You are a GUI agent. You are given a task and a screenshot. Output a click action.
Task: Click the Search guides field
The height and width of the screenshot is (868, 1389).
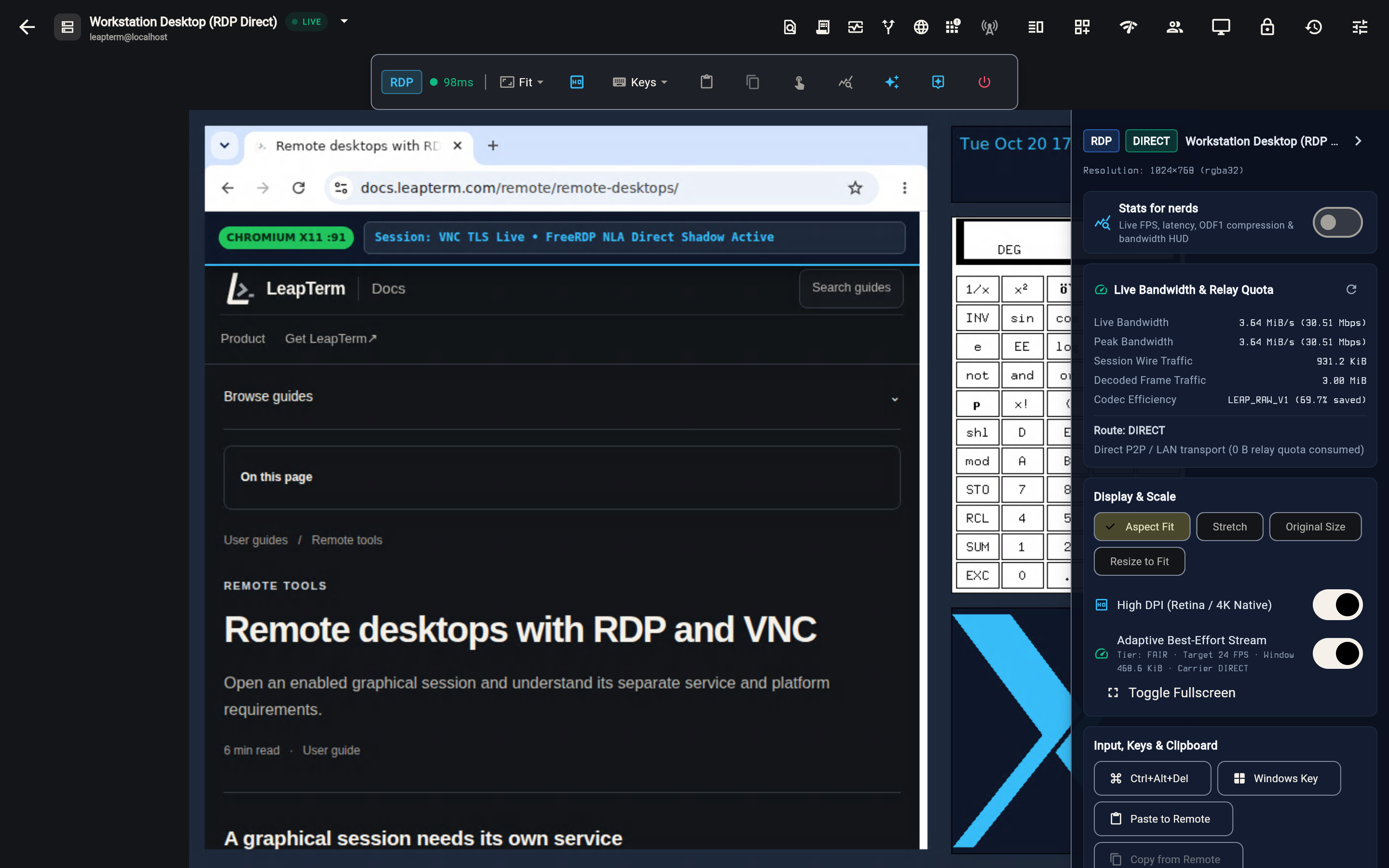pyautogui.click(x=851, y=288)
